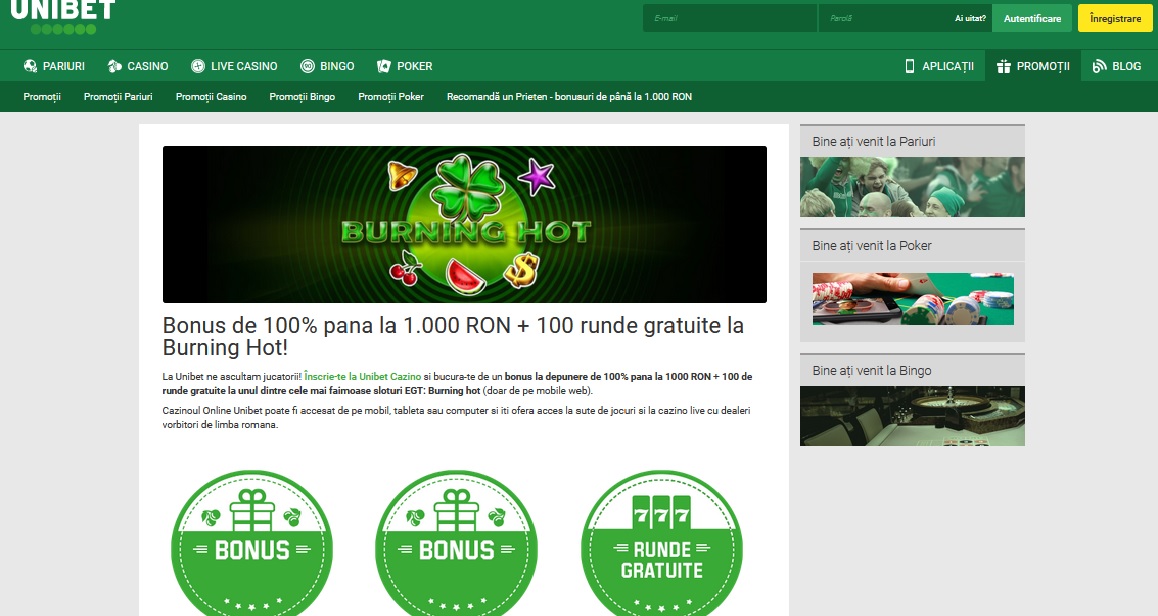Open the Poker chips thumbnail
This screenshot has height=616, width=1158.
[914, 299]
